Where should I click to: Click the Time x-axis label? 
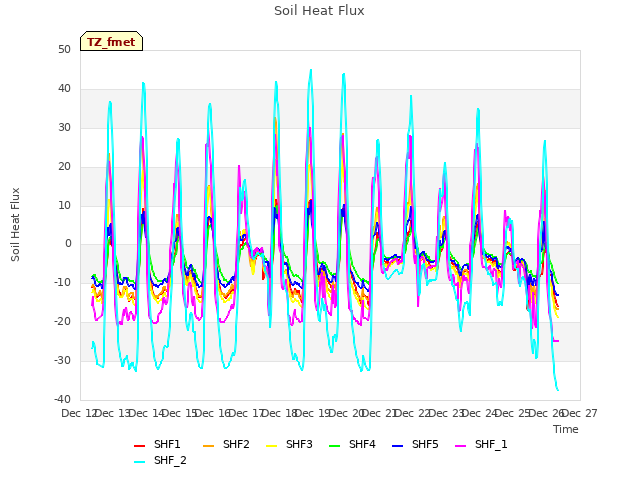tap(566, 429)
